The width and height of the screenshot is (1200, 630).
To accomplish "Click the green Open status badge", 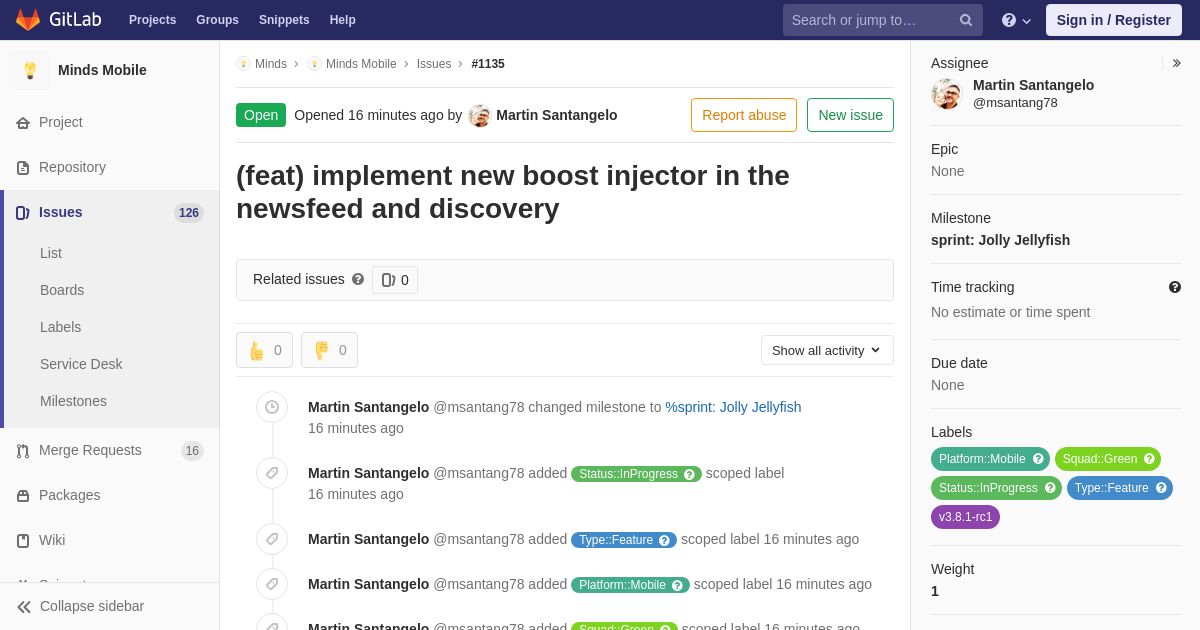I will (x=261, y=115).
